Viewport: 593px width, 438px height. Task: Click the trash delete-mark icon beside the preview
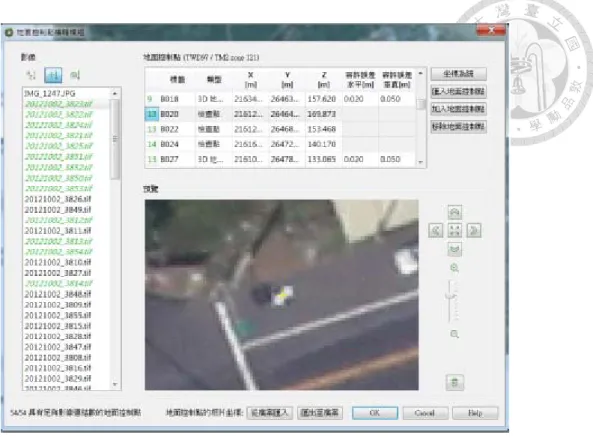point(455,382)
